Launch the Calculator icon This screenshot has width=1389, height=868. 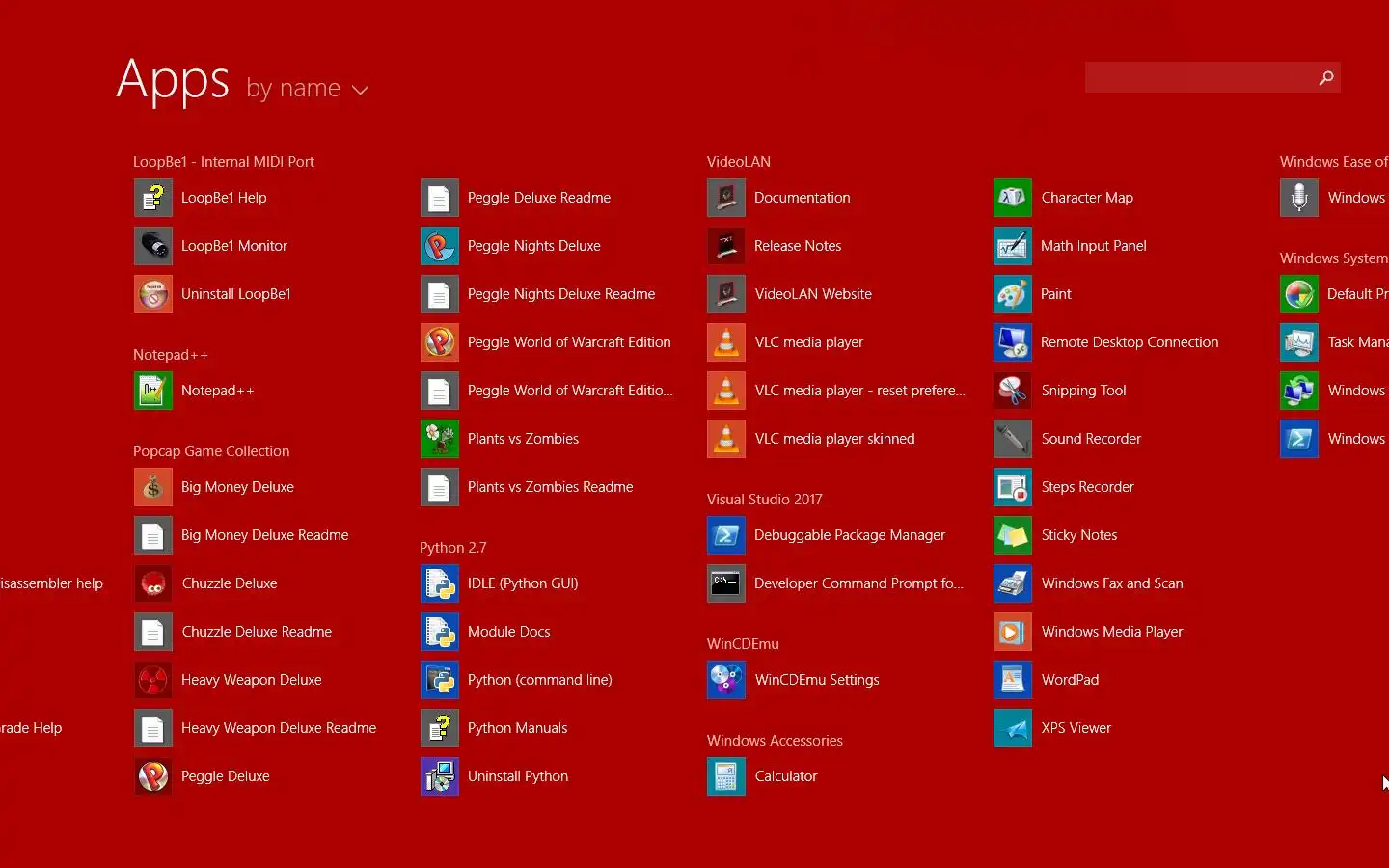point(725,776)
